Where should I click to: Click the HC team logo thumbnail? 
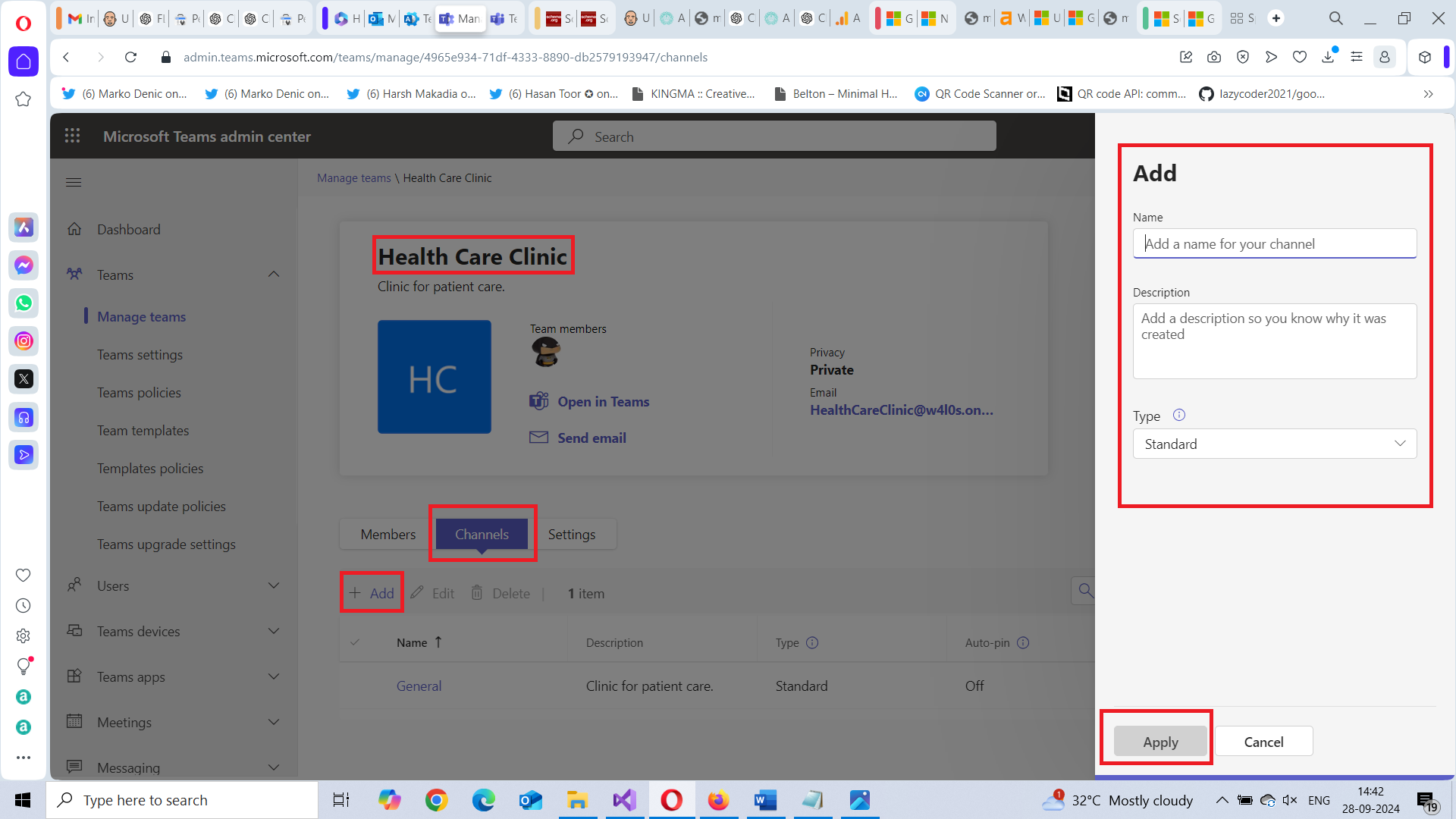point(435,377)
